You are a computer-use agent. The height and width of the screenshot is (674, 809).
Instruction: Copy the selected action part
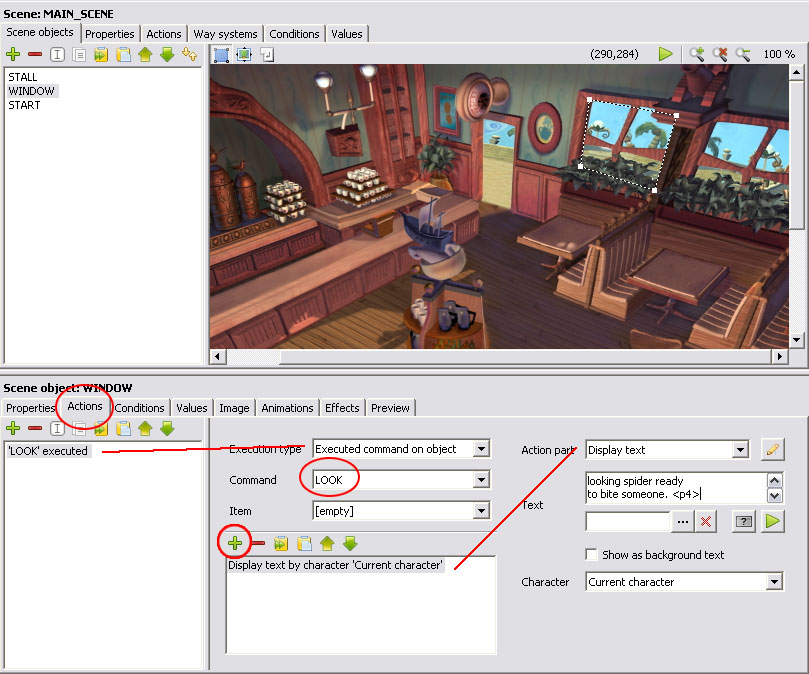click(281, 543)
